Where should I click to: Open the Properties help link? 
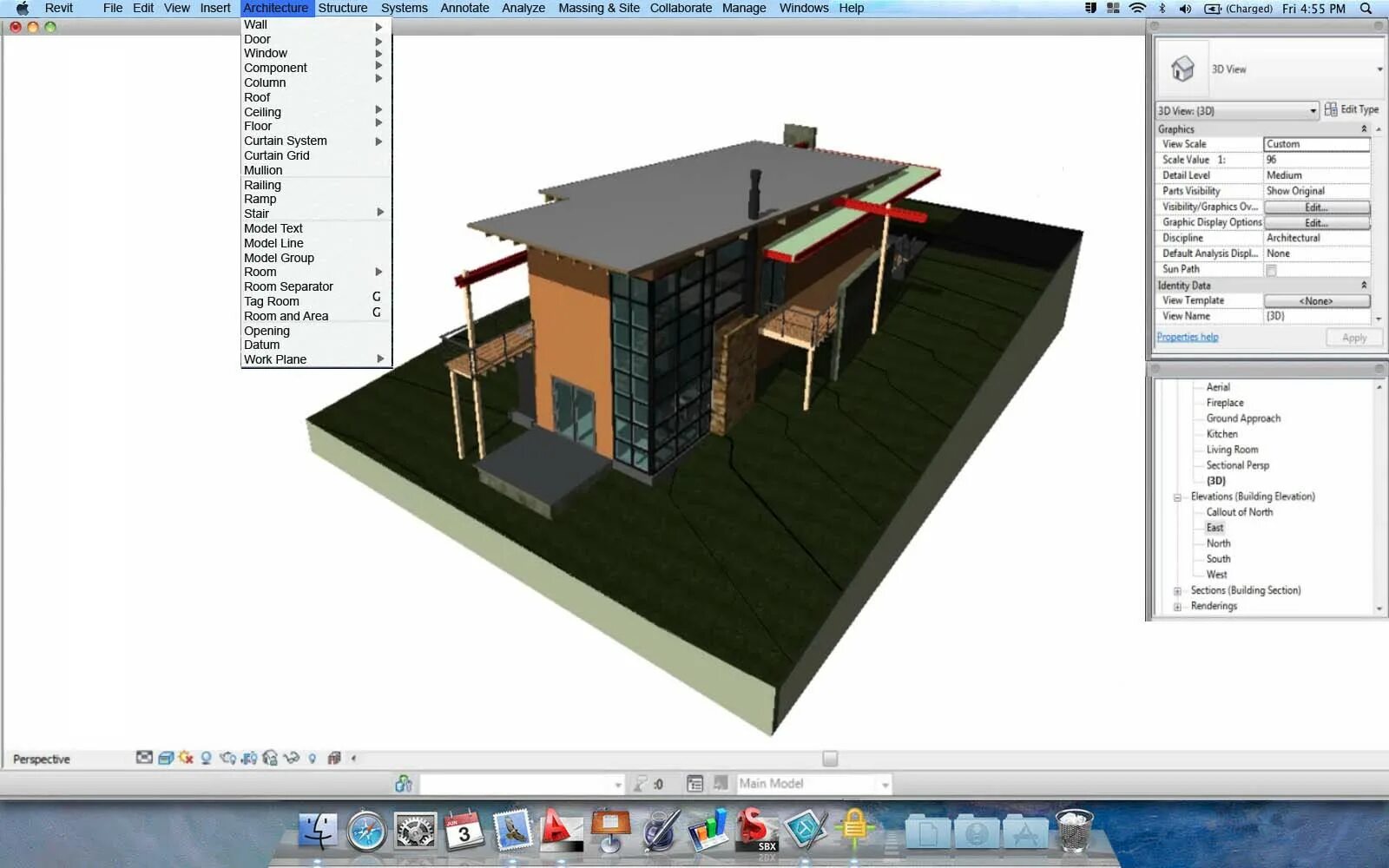pyautogui.click(x=1187, y=336)
